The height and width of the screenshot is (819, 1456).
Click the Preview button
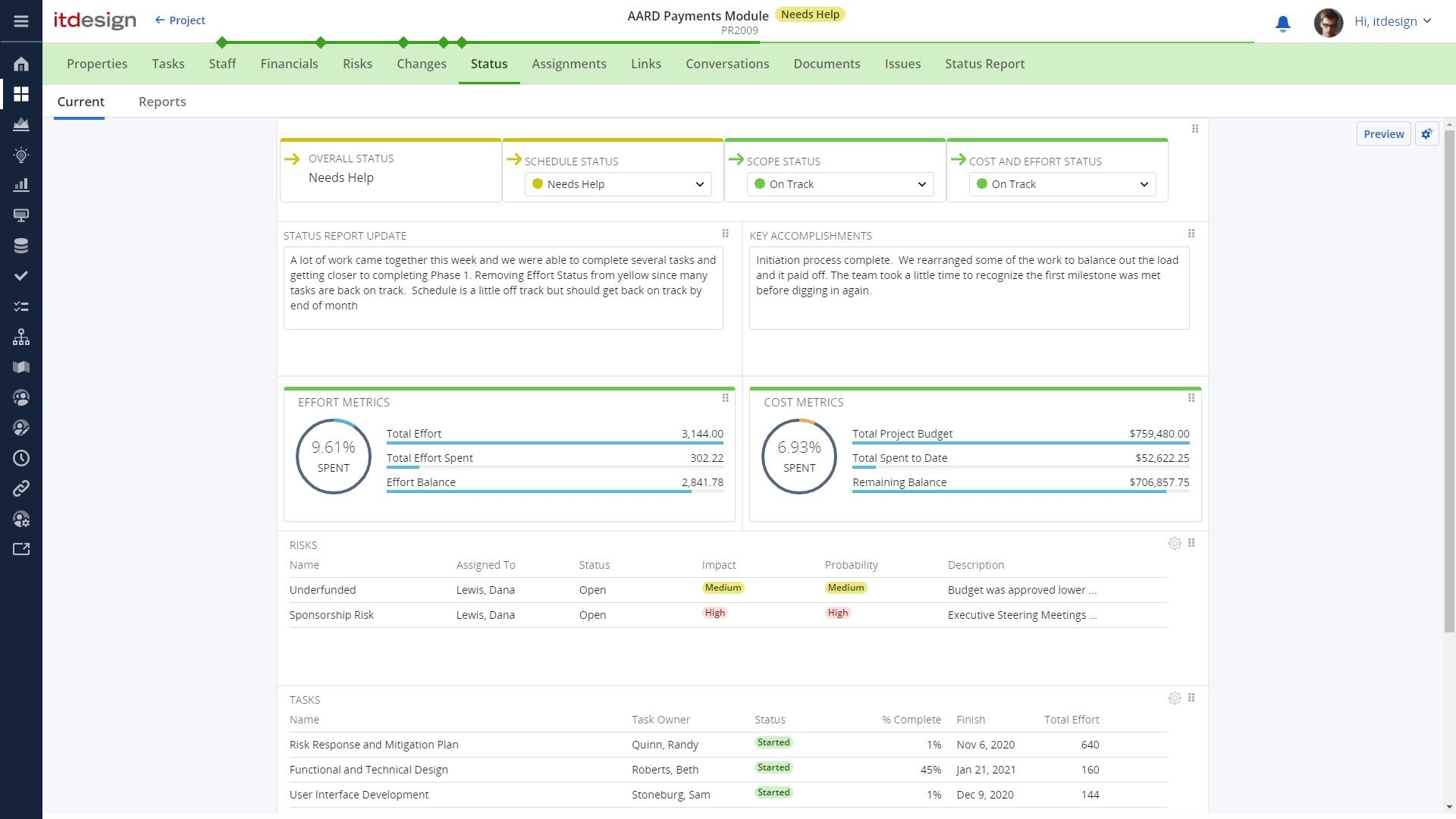1383,134
